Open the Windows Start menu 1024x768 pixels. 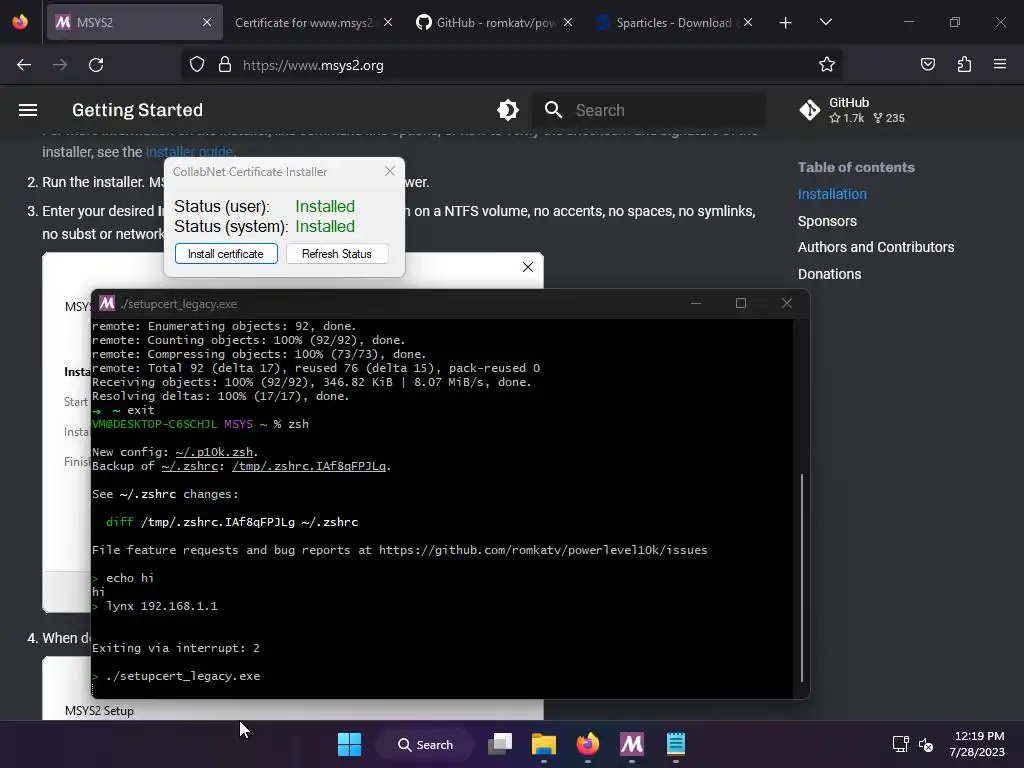coord(349,744)
